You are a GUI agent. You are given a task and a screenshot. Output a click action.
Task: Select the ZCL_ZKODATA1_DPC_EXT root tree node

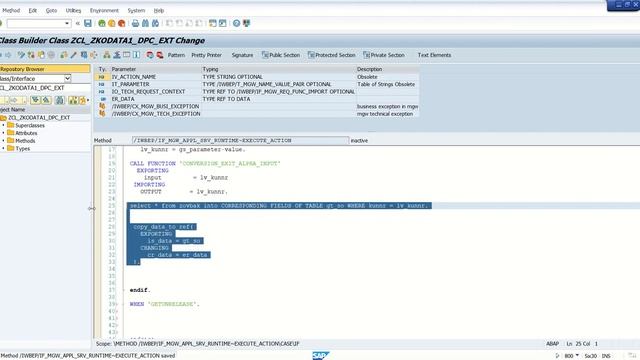point(39,118)
